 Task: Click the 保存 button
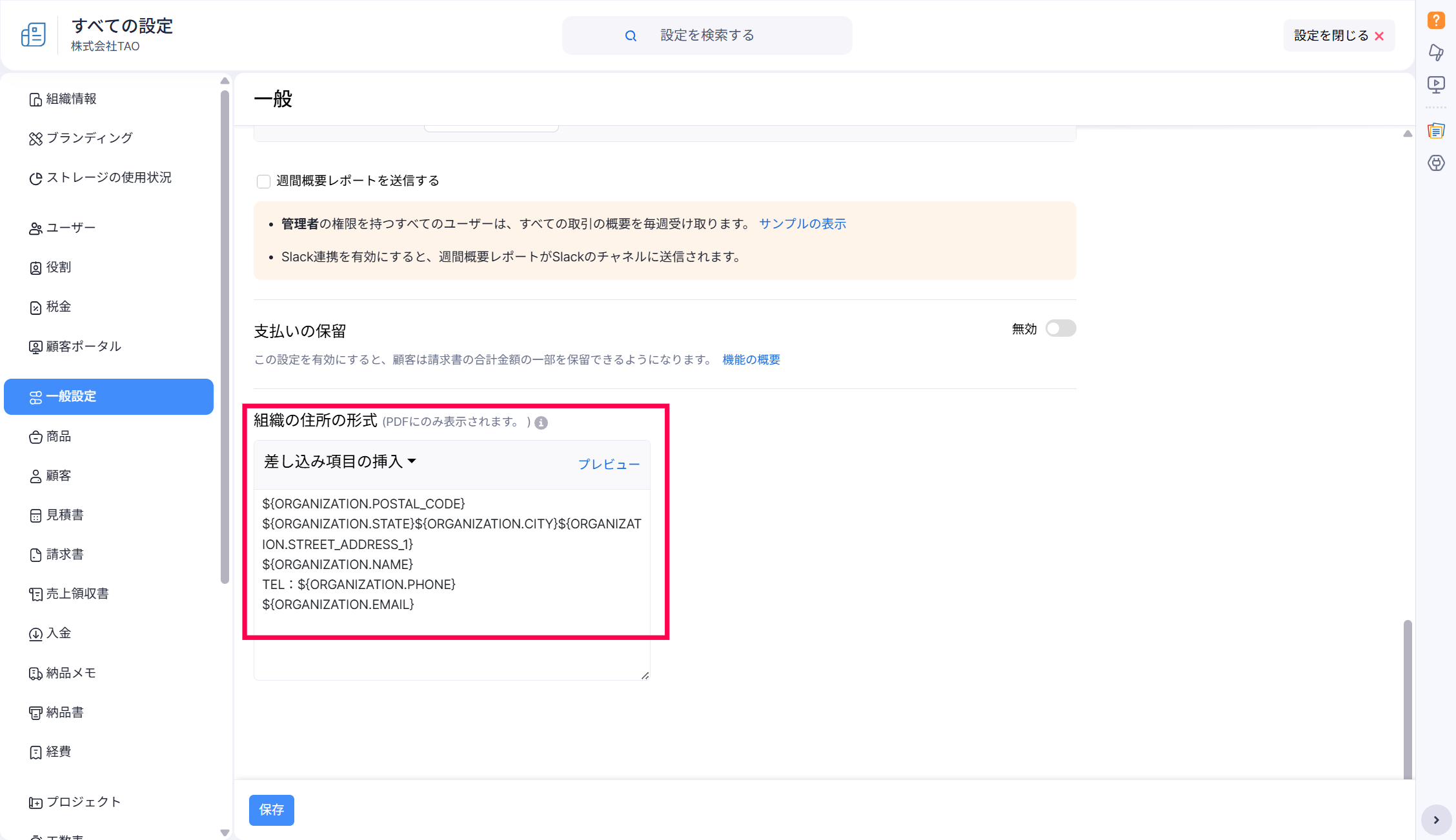pos(271,810)
